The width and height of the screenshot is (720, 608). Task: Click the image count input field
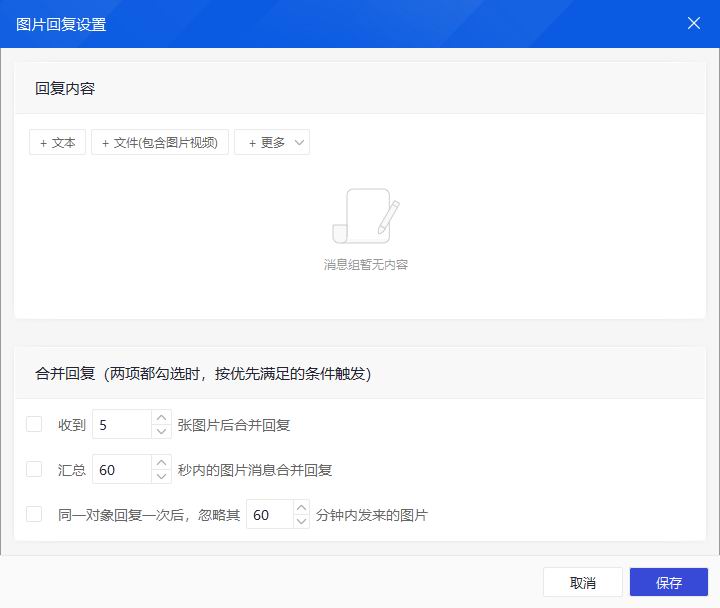point(121,425)
